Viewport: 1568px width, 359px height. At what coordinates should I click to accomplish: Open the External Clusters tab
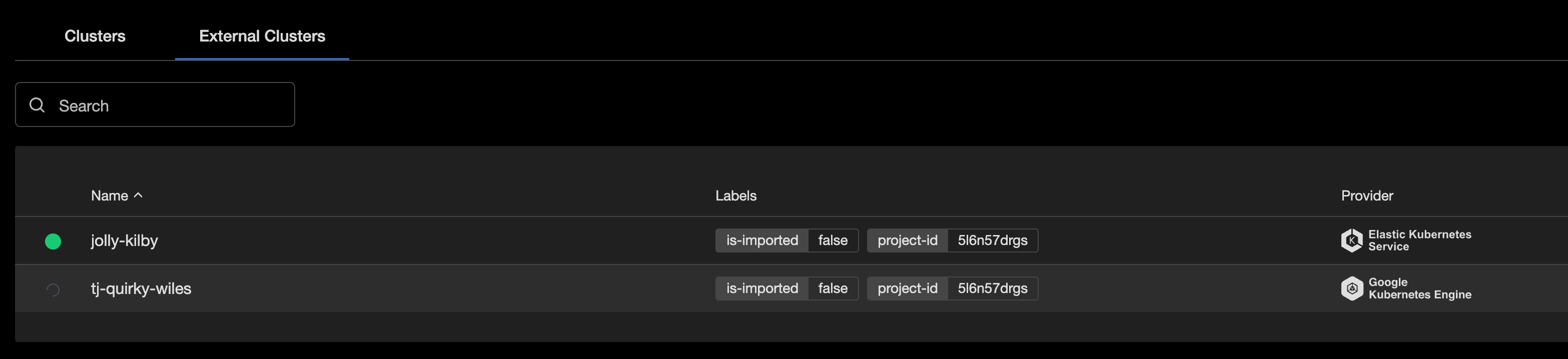click(x=261, y=36)
